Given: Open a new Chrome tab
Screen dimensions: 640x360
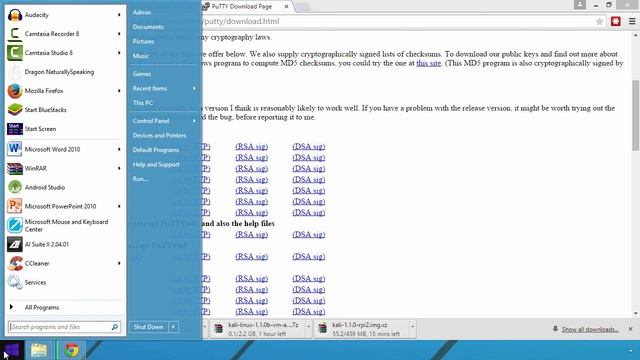Looking at the screenshot, I should click(x=302, y=7).
